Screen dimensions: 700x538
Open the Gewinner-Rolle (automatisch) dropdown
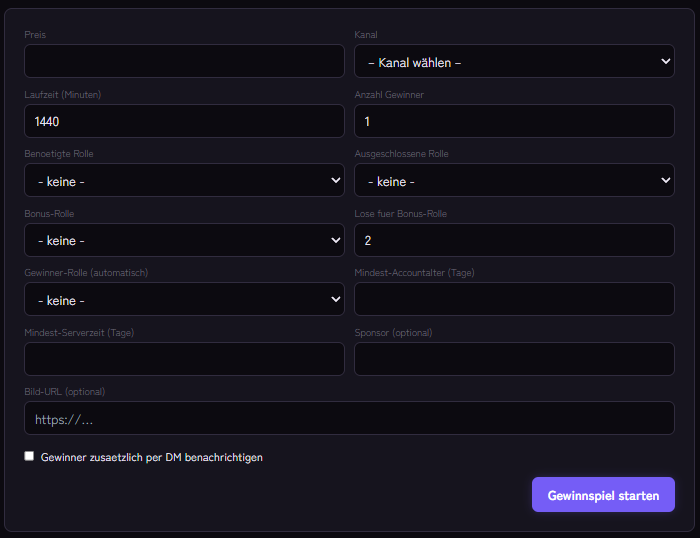184,299
